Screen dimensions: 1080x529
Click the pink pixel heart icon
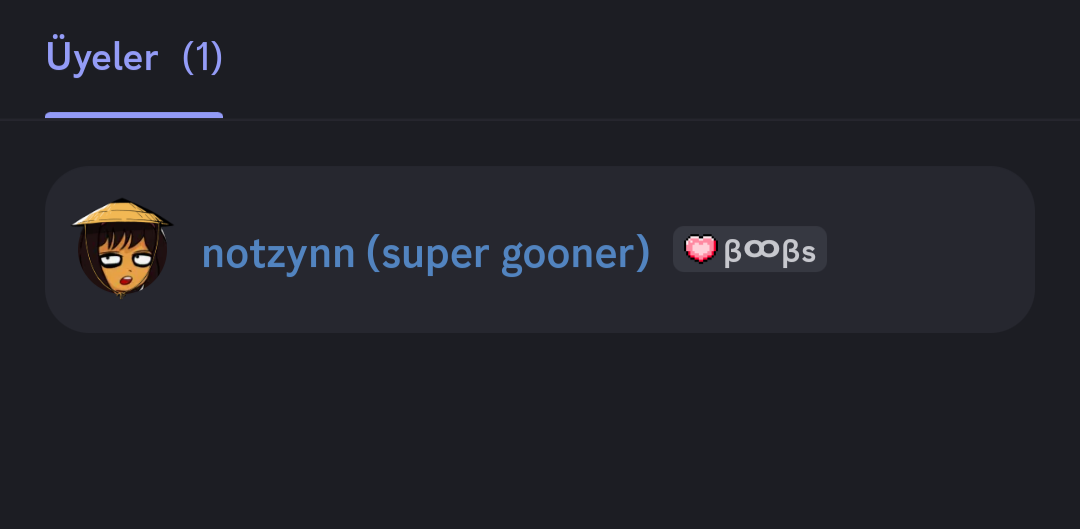coord(701,249)
